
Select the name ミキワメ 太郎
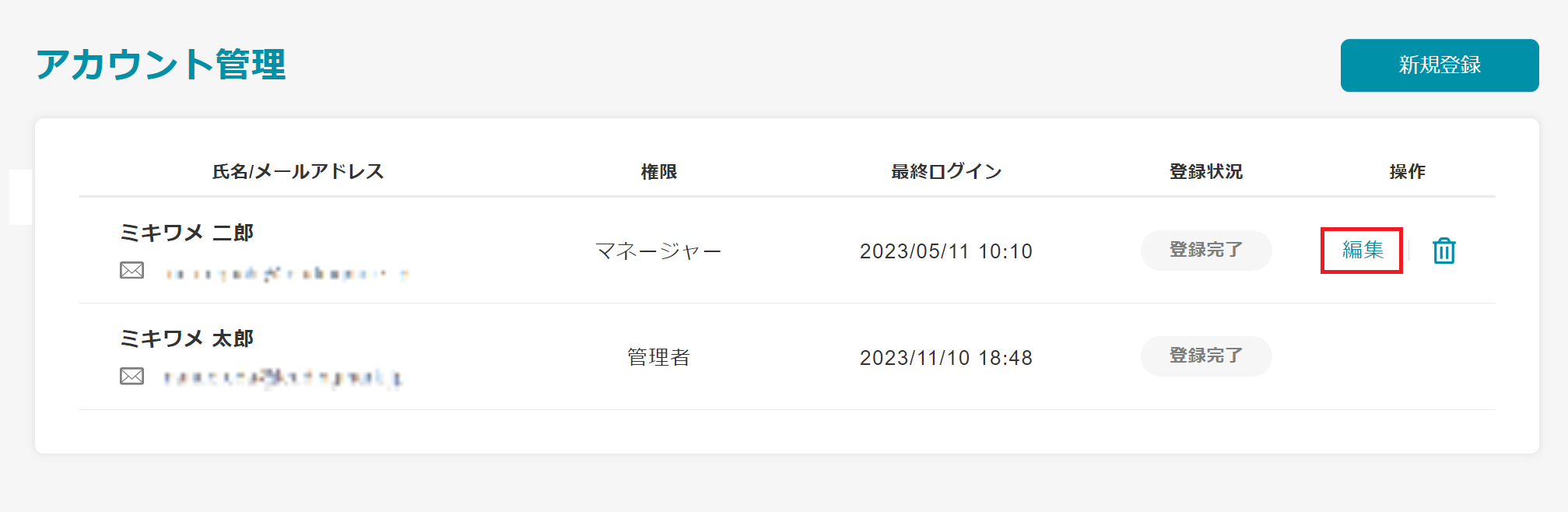187,338
